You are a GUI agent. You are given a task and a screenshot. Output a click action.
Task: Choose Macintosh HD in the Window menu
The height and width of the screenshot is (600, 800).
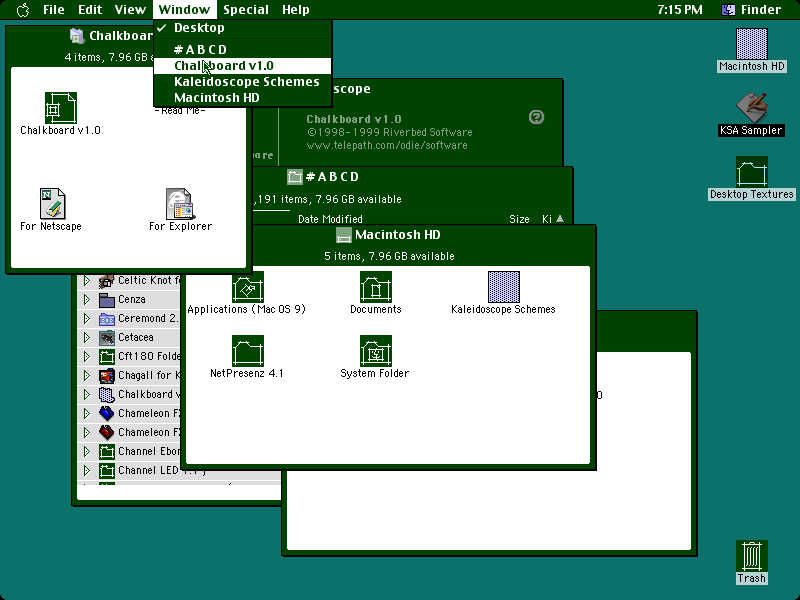click(242, 97)
